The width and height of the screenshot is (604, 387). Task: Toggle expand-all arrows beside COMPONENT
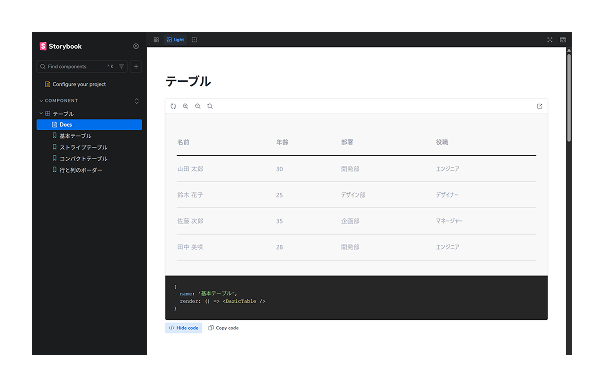click(136, 101)
